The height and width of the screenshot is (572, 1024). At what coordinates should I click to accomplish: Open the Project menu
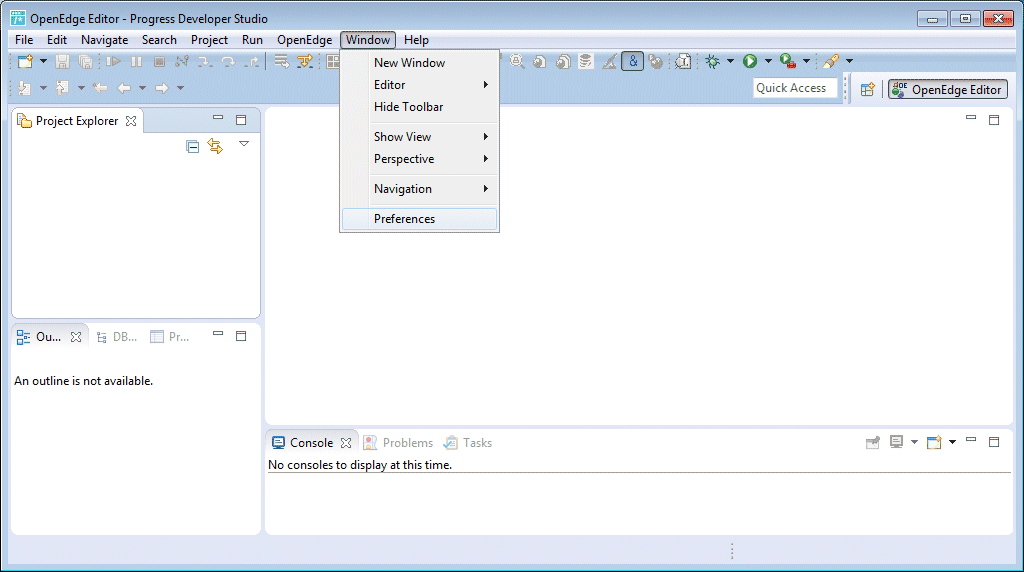coord(210,40)
